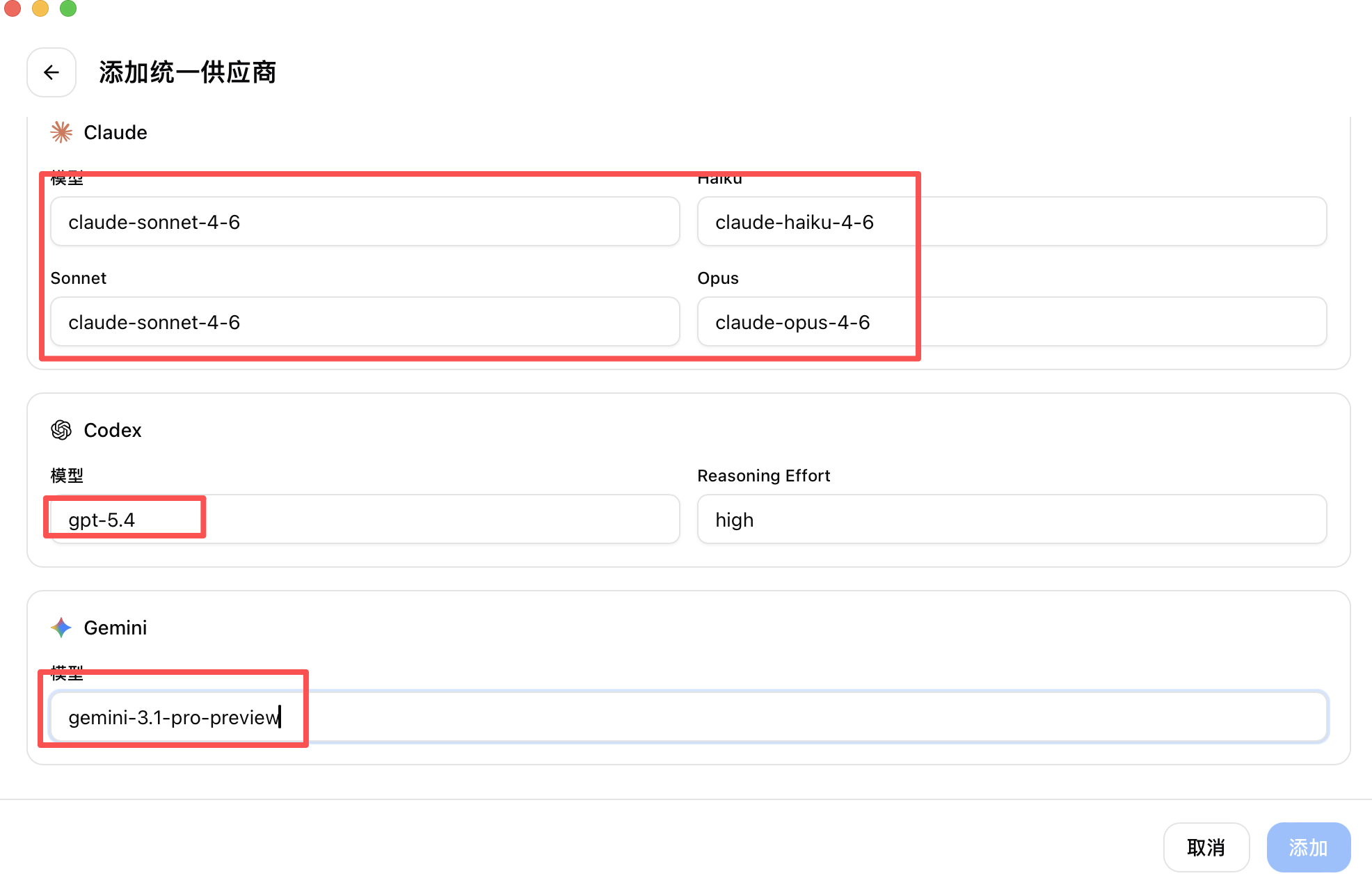Click the Codex OpenAI logo icon
Image resolution: width=1372 pixels, height=878 pixels.
tap(61, 430)
